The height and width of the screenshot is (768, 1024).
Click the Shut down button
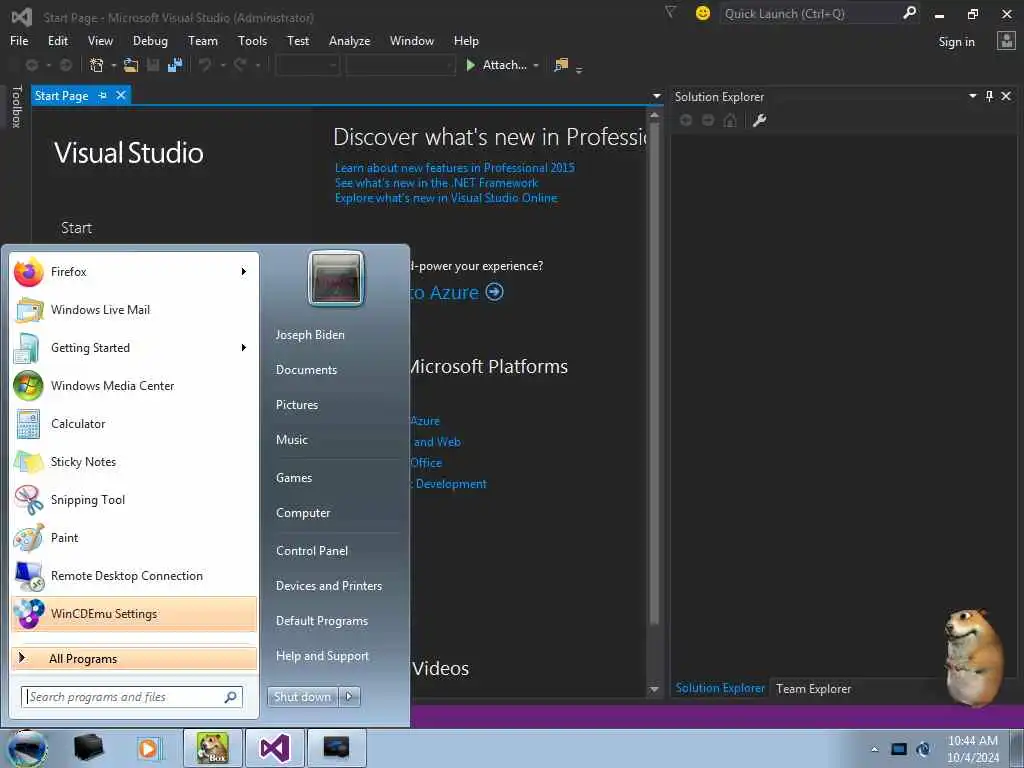302,697
